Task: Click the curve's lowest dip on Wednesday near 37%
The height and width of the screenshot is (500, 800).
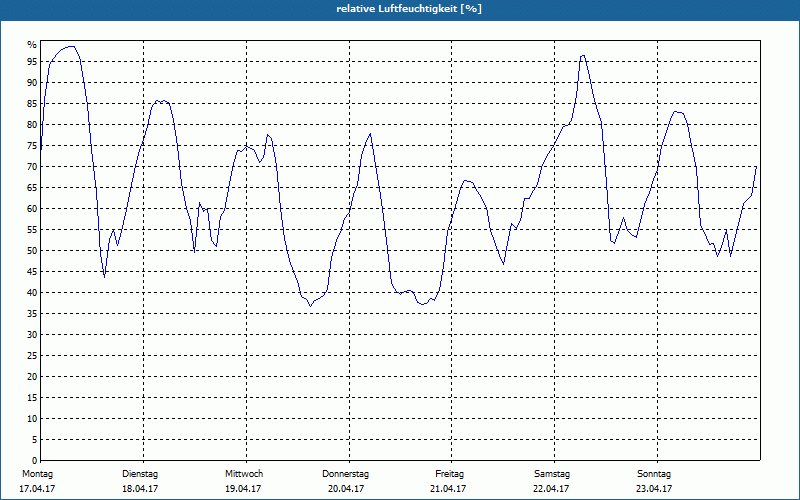Action: [310, 306]
